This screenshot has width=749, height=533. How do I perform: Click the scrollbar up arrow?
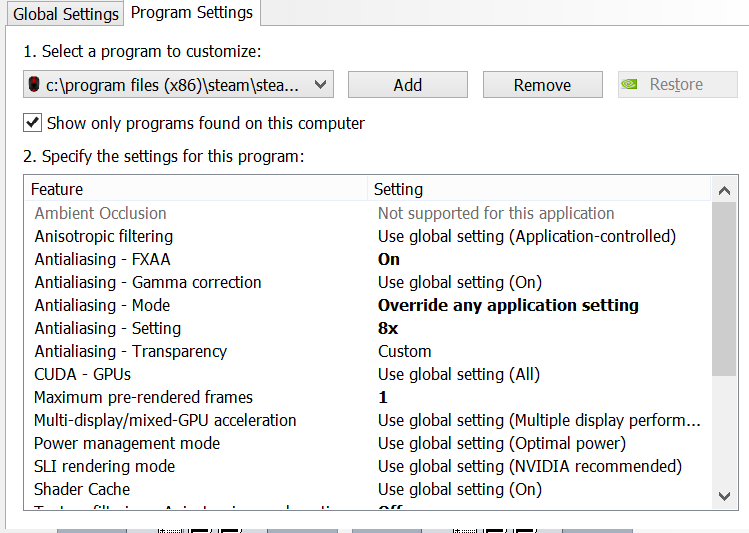tap(724, 191)
